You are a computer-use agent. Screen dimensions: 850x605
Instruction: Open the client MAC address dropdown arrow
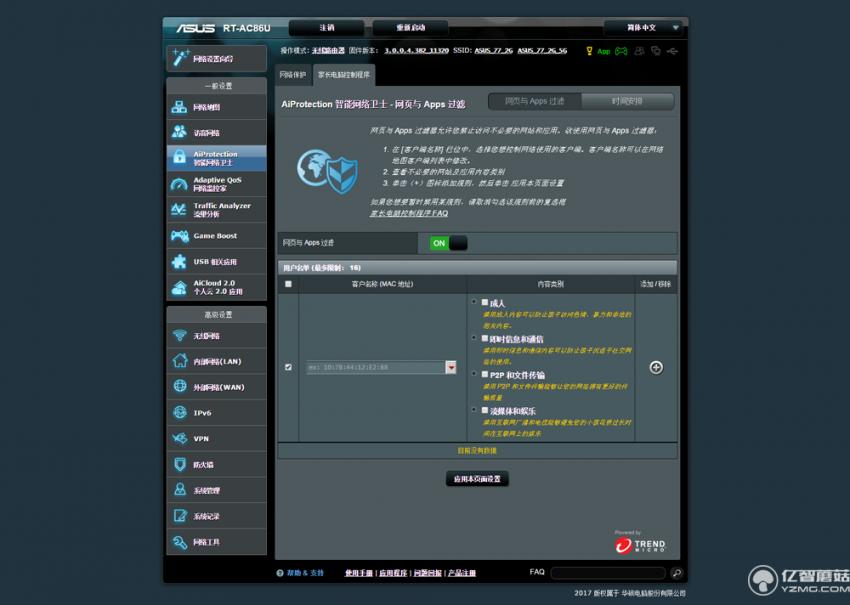pyautogui.click(x=451, y=367)
